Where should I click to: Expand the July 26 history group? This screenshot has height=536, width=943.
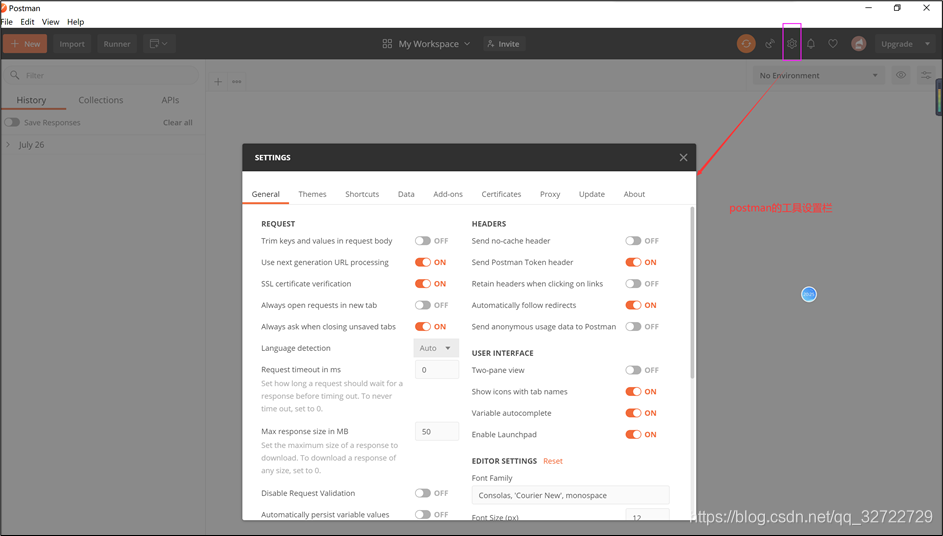point(8,145)
